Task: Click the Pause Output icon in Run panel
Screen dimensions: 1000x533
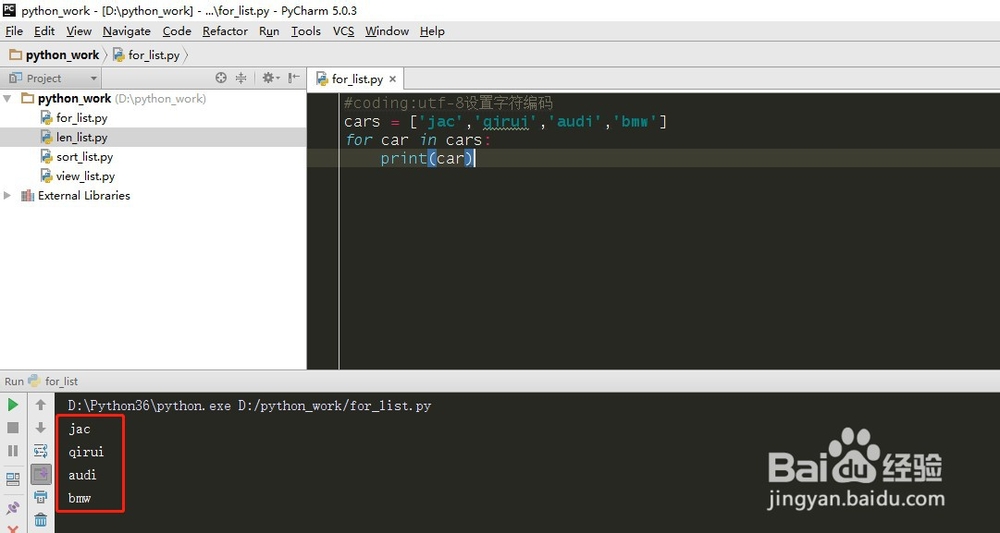Action: [13, 451]
